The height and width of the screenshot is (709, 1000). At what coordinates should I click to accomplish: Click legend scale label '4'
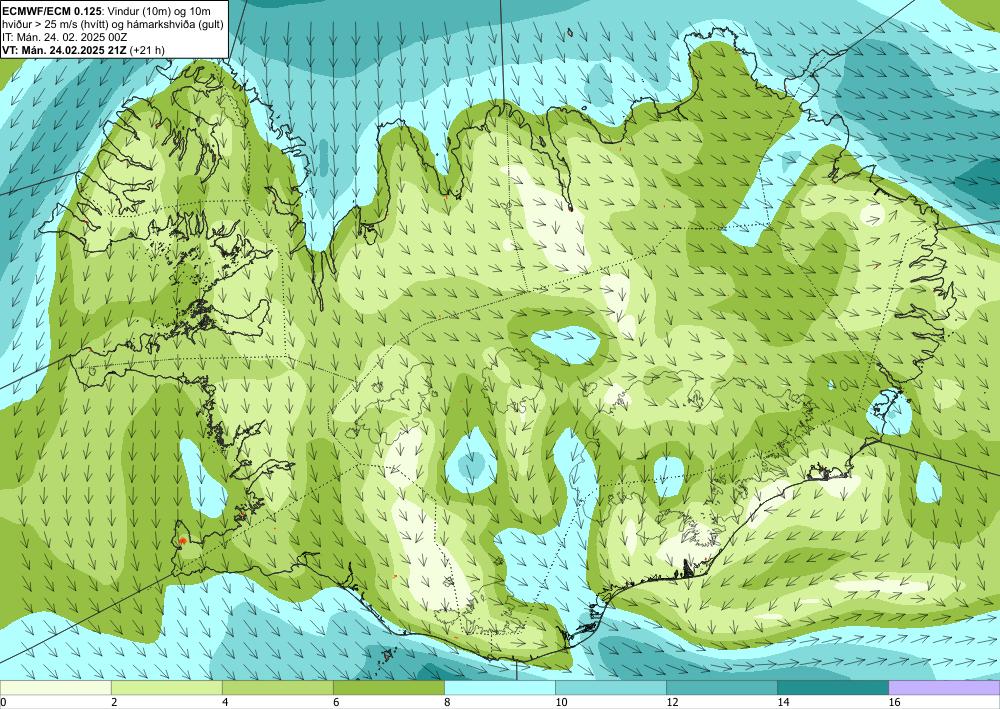pyautogui.click(x=225, y=702)
